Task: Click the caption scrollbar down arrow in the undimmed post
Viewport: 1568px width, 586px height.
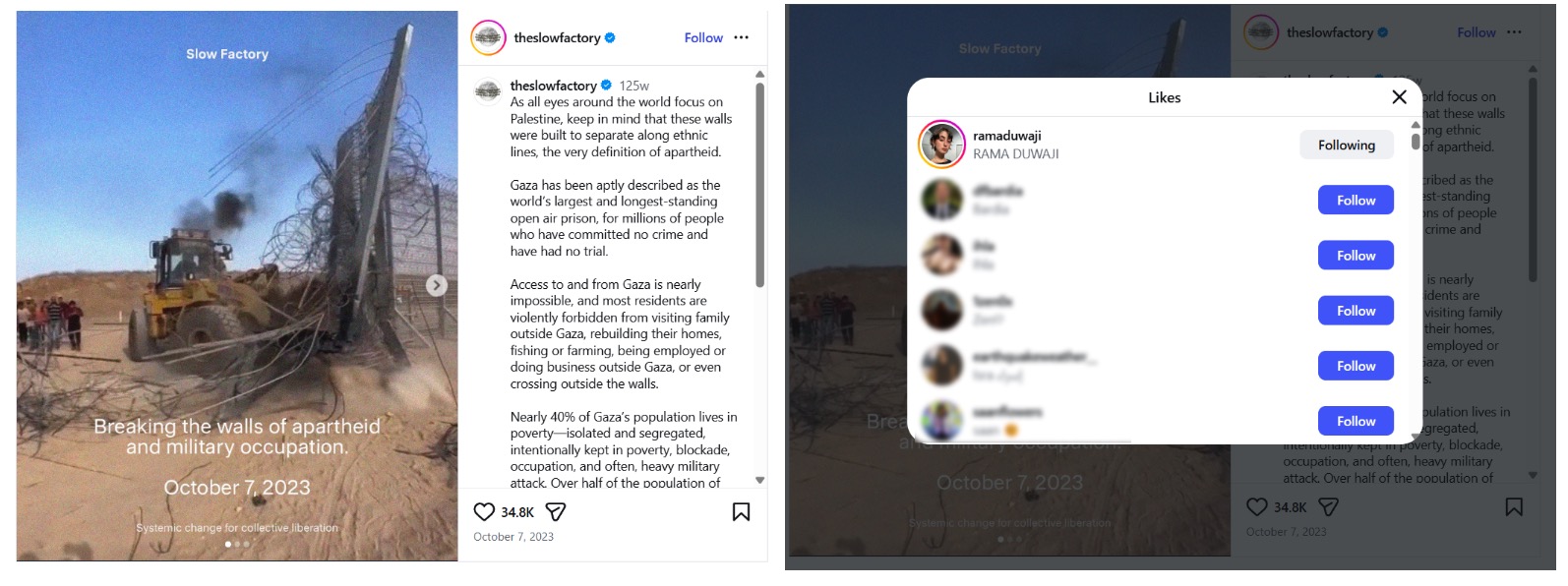Action: 759,480
